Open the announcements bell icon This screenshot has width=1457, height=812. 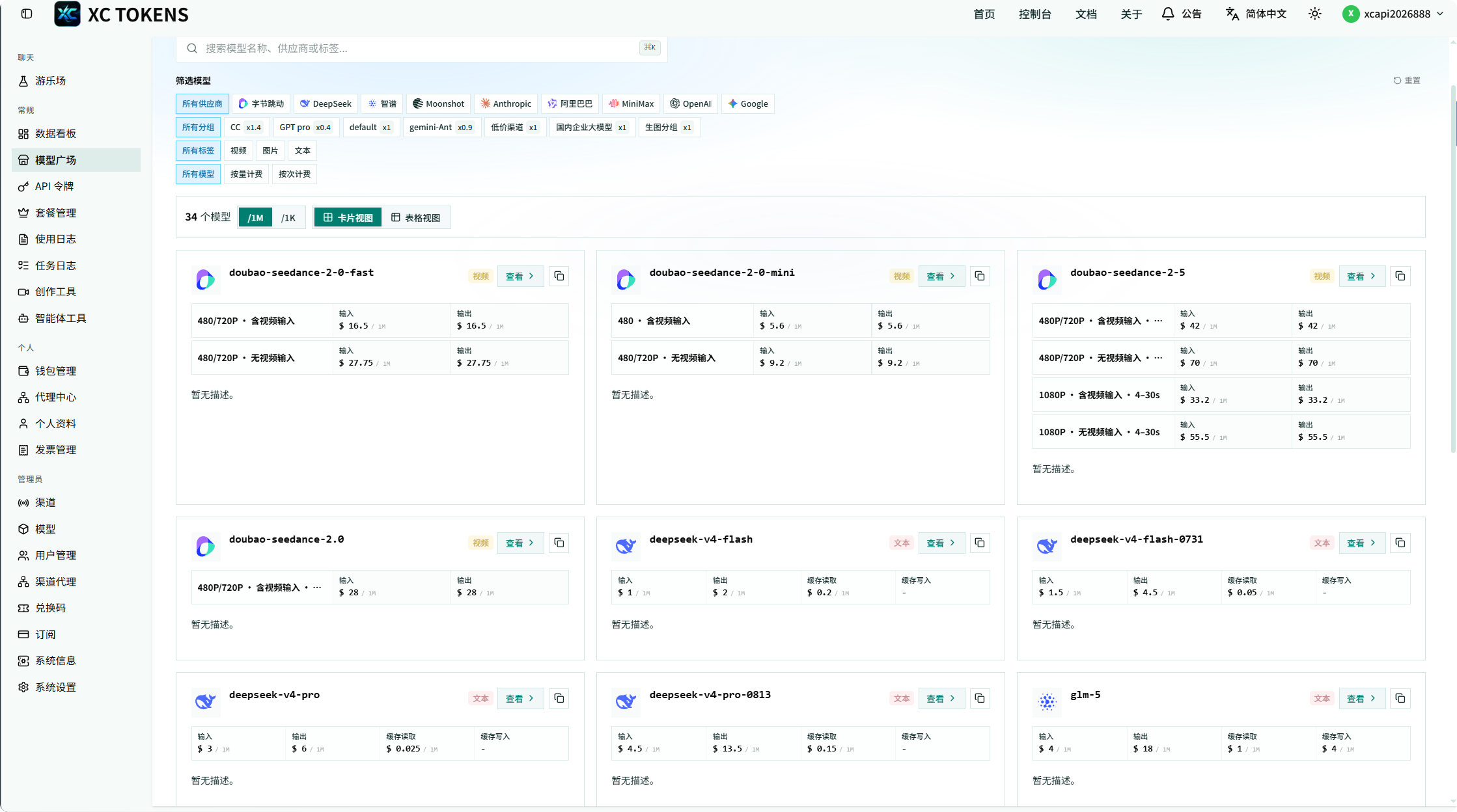[x=1168, y=14]
